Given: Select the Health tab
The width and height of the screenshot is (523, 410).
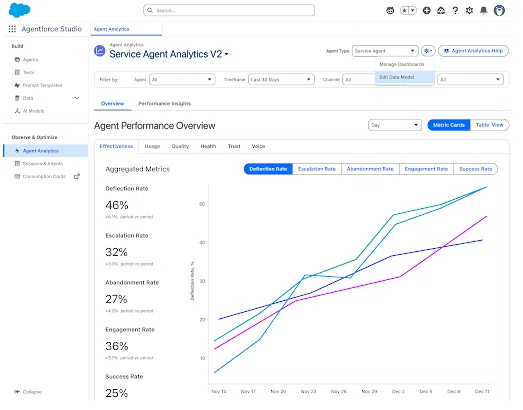Looking at the screenshot, I should [x=208, y=146].
